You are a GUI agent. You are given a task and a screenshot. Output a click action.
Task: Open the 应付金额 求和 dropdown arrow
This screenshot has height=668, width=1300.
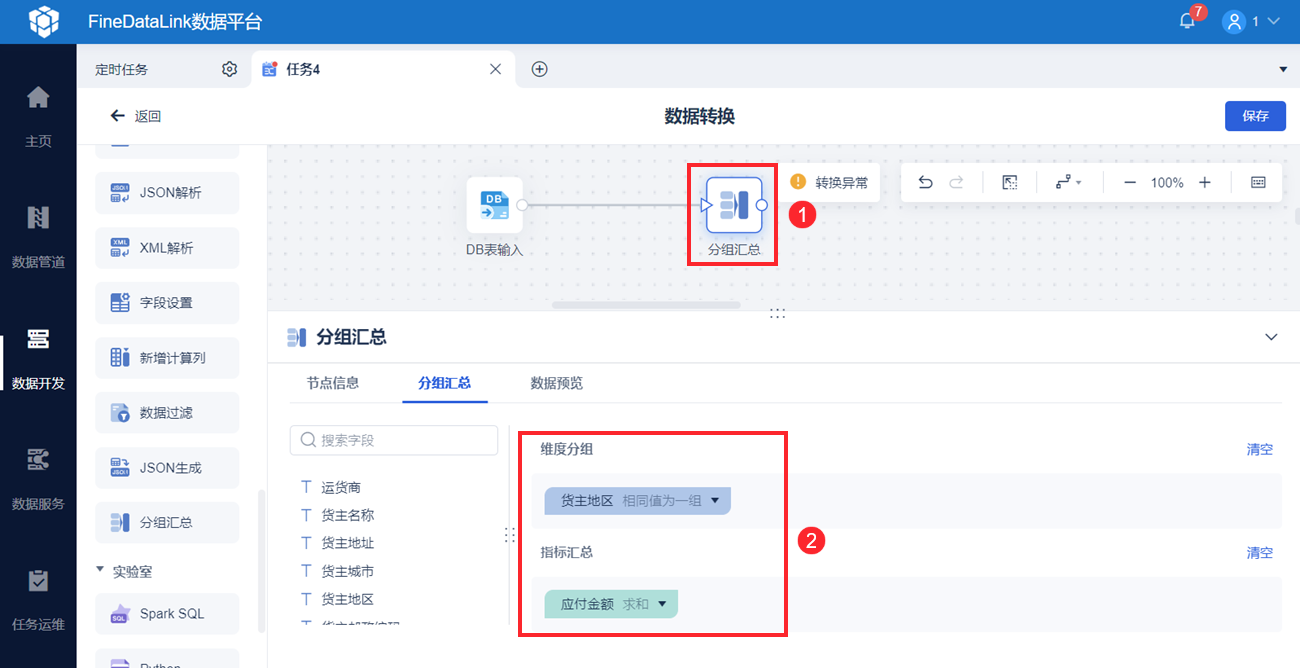[x=662, y=604]
